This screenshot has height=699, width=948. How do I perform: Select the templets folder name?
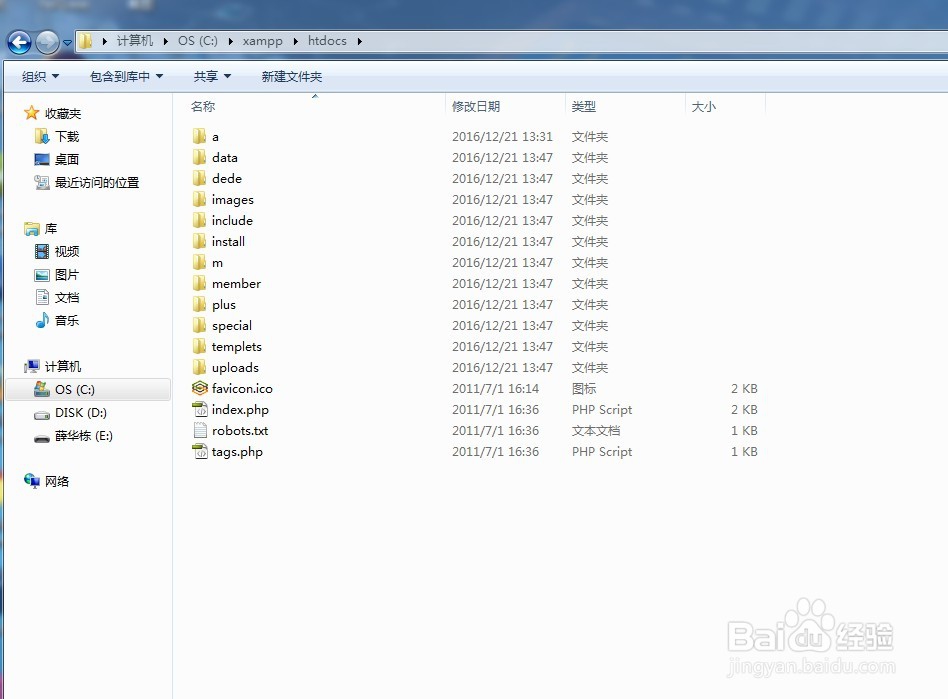[x=236, y=346]
